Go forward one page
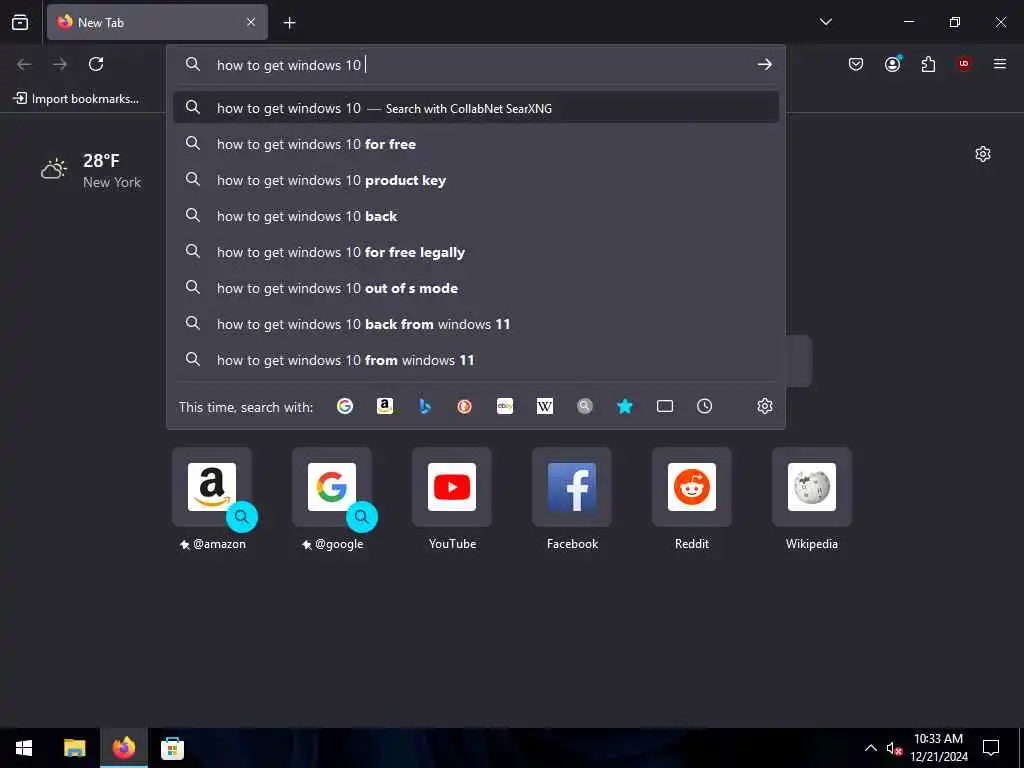 click(60, 64)
